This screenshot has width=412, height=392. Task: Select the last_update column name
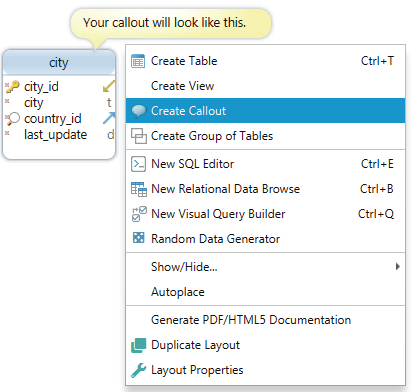click(56, 135)
